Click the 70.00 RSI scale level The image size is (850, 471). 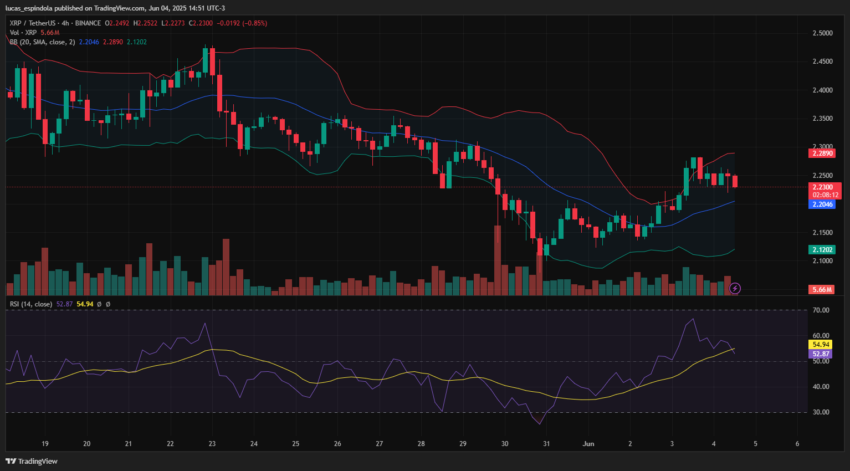click(821, 310)
